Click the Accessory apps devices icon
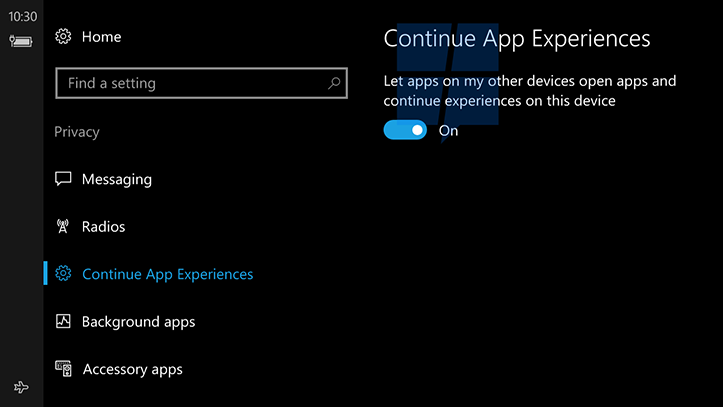Screen dimensions: 723x407 click(64, 369)
